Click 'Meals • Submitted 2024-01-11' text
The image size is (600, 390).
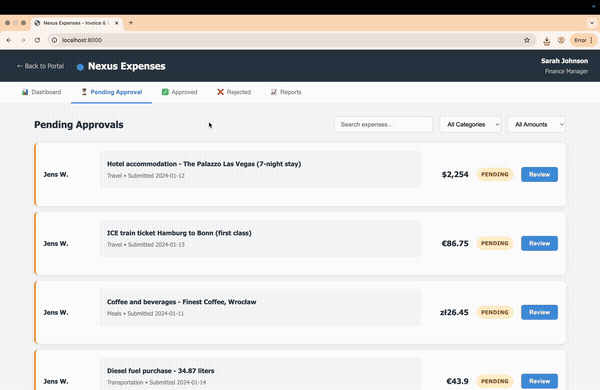145,313
